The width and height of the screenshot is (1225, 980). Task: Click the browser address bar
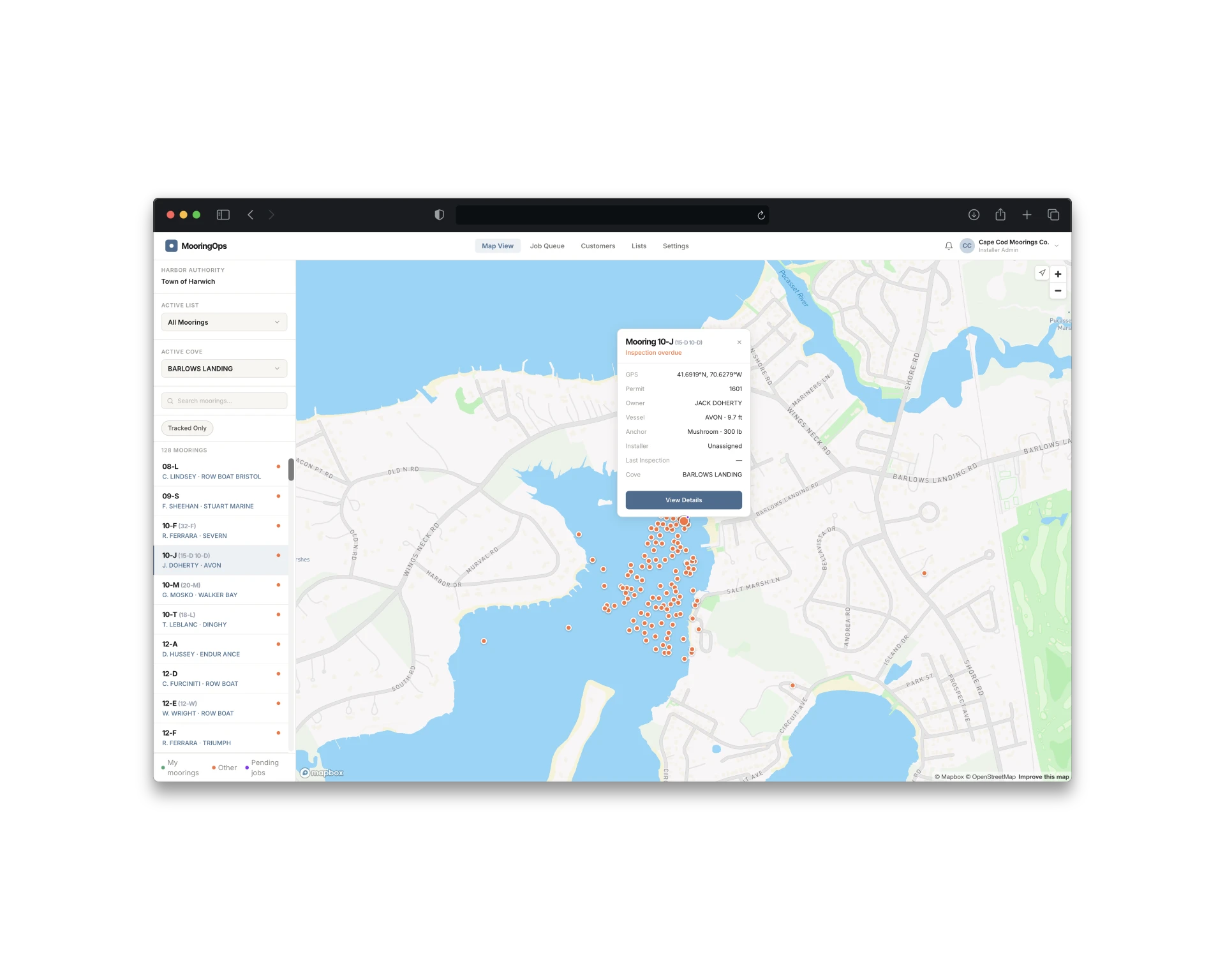(611, 215)
